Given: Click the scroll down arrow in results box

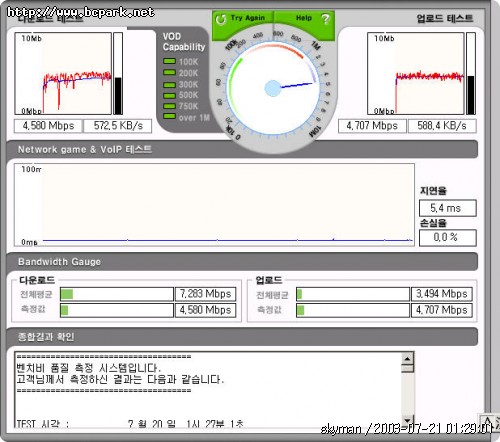Looking at the screenshot, I should (x=408, y=419).
